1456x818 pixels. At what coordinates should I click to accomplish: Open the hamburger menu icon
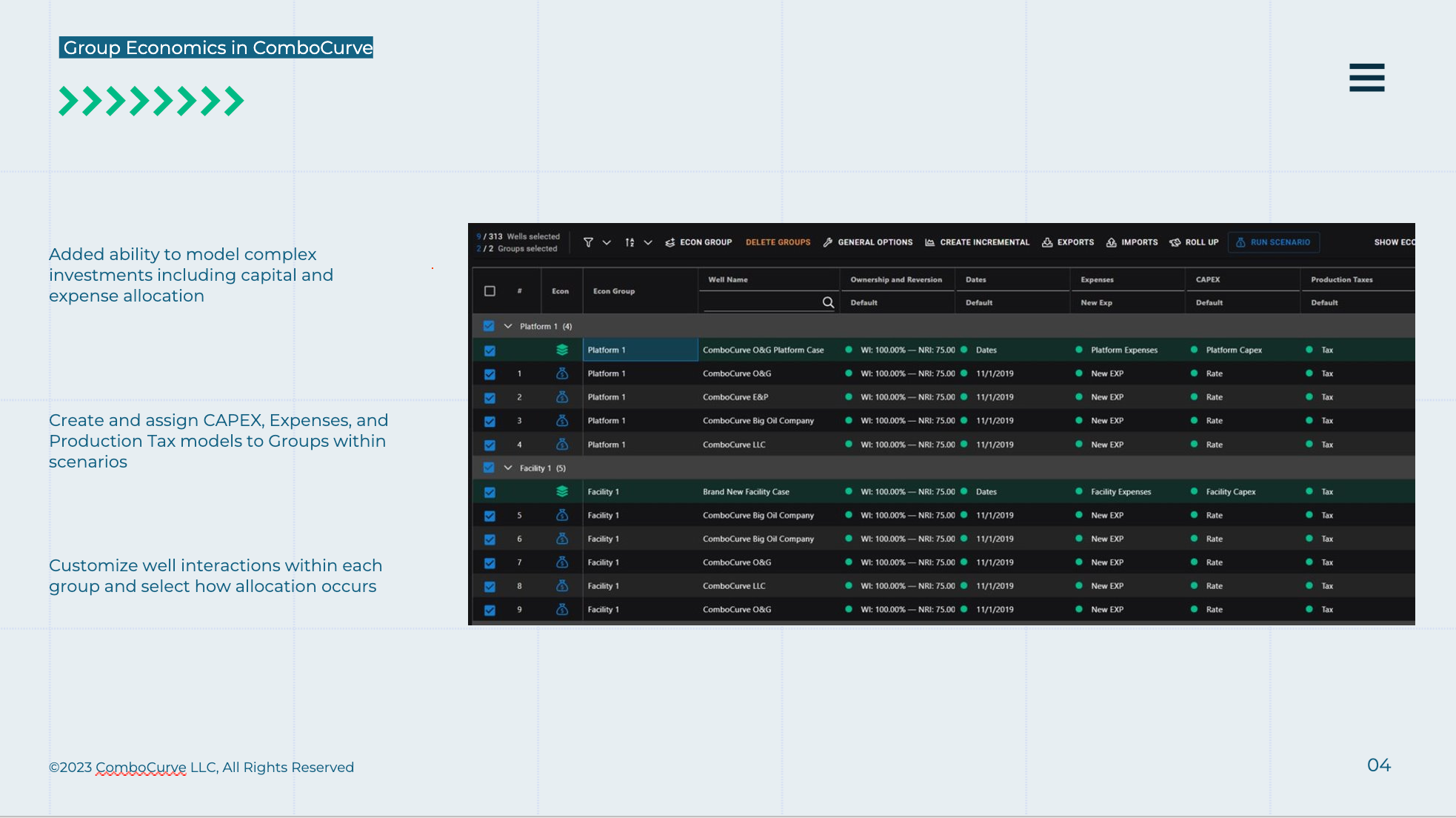pyautogui.click(x=1366, y=77)
